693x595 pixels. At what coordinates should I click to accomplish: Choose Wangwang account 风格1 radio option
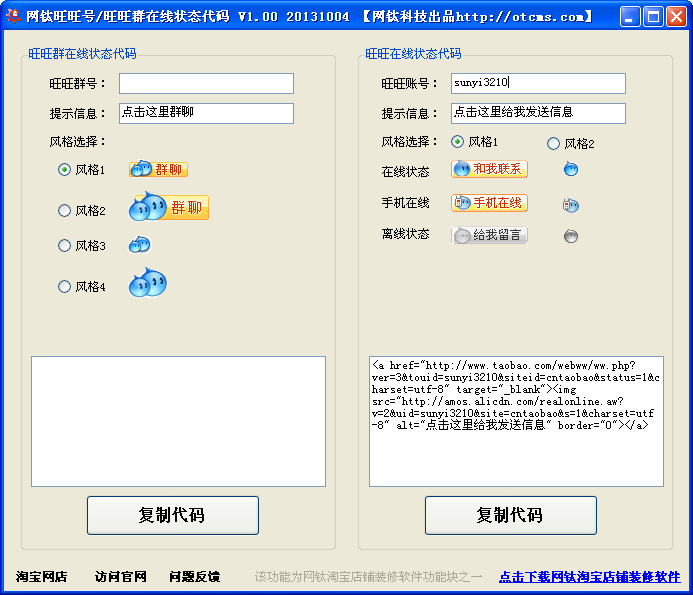click(457, 141)
